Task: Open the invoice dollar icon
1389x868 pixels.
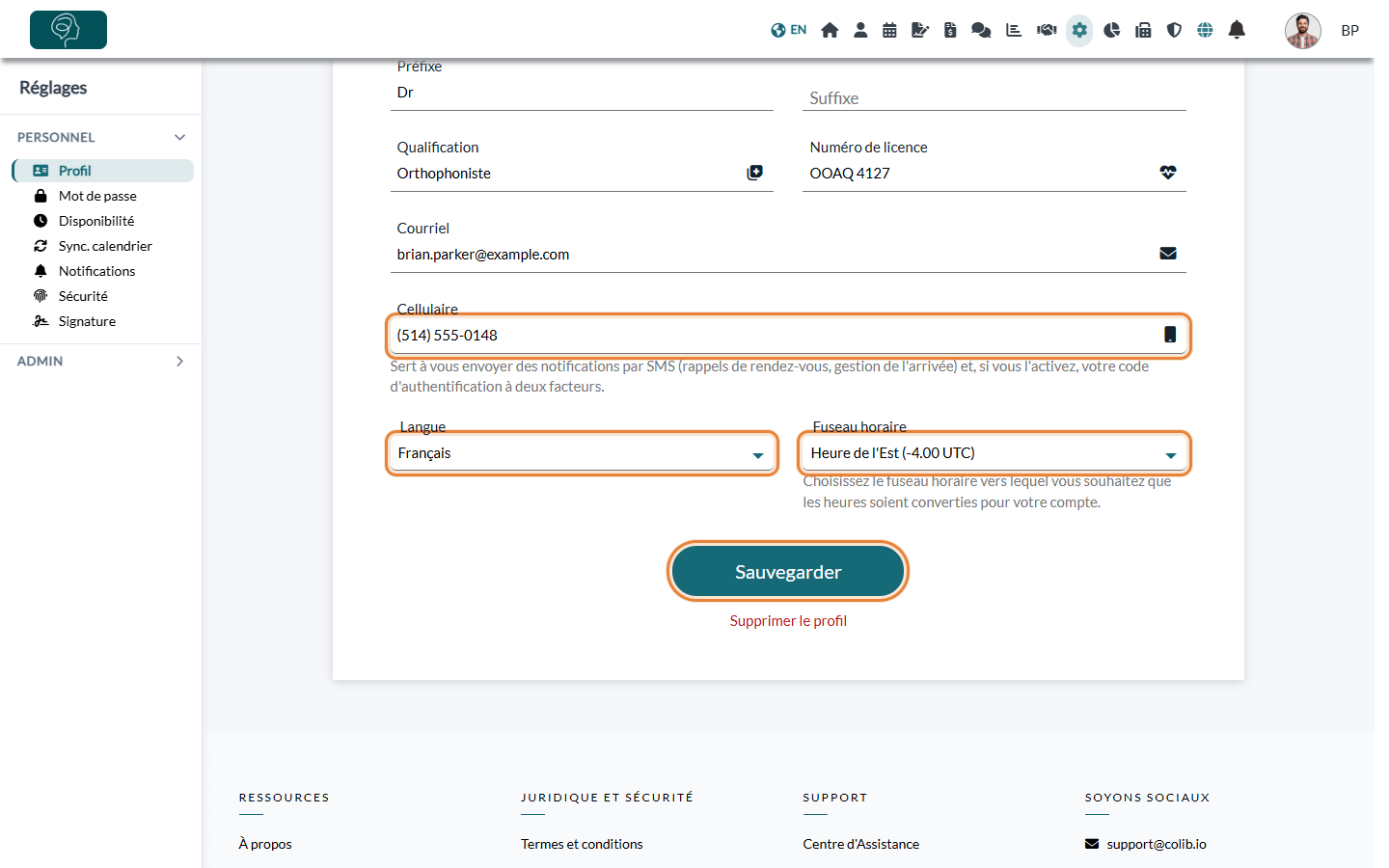Action: [950, 30]
